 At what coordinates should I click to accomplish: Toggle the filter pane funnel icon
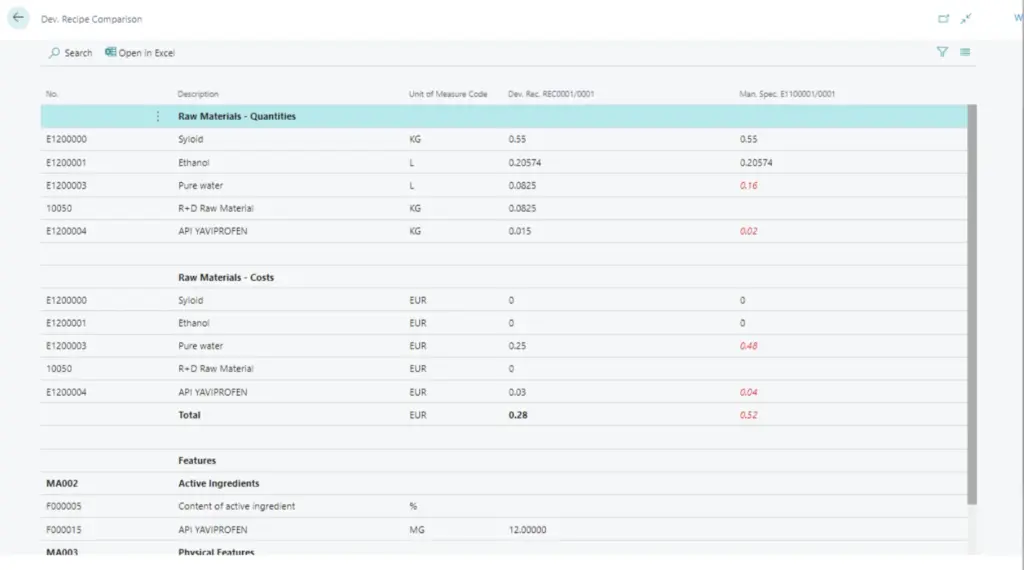pyautogui.click(x=942, y=52)
